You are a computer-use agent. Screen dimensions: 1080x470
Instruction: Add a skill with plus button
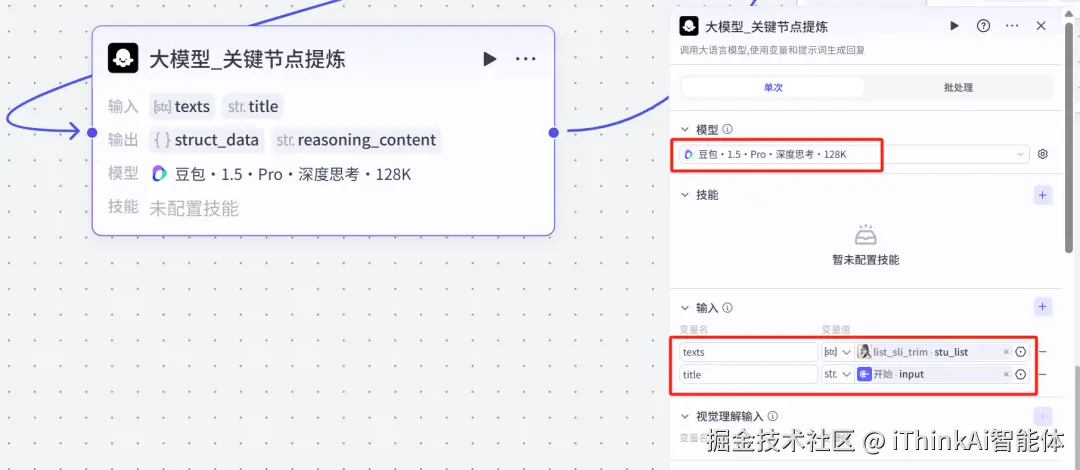(1043, 196)
